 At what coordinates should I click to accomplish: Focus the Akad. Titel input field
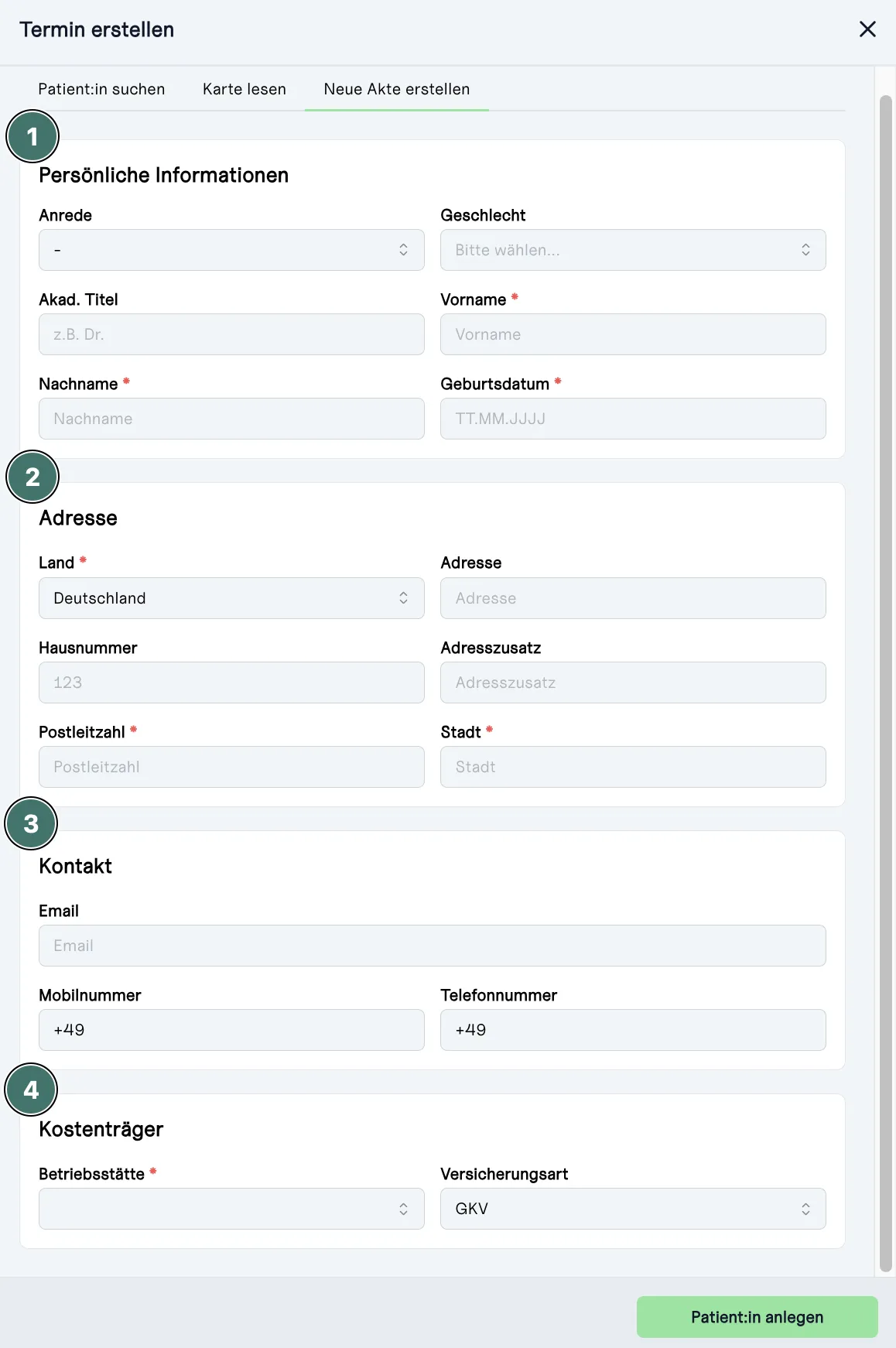(231, 334)
